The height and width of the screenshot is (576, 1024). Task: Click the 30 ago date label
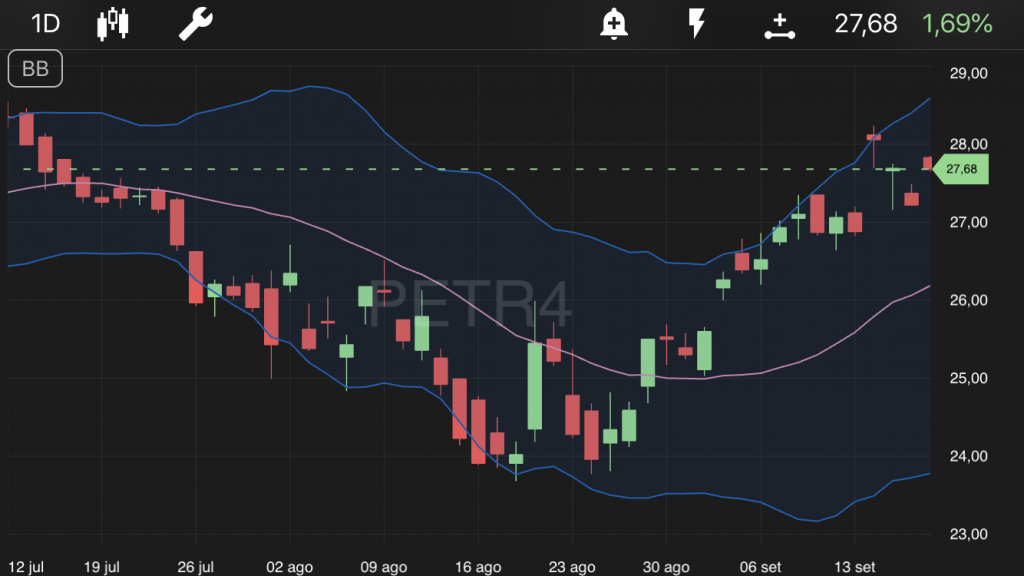(665, 567)
